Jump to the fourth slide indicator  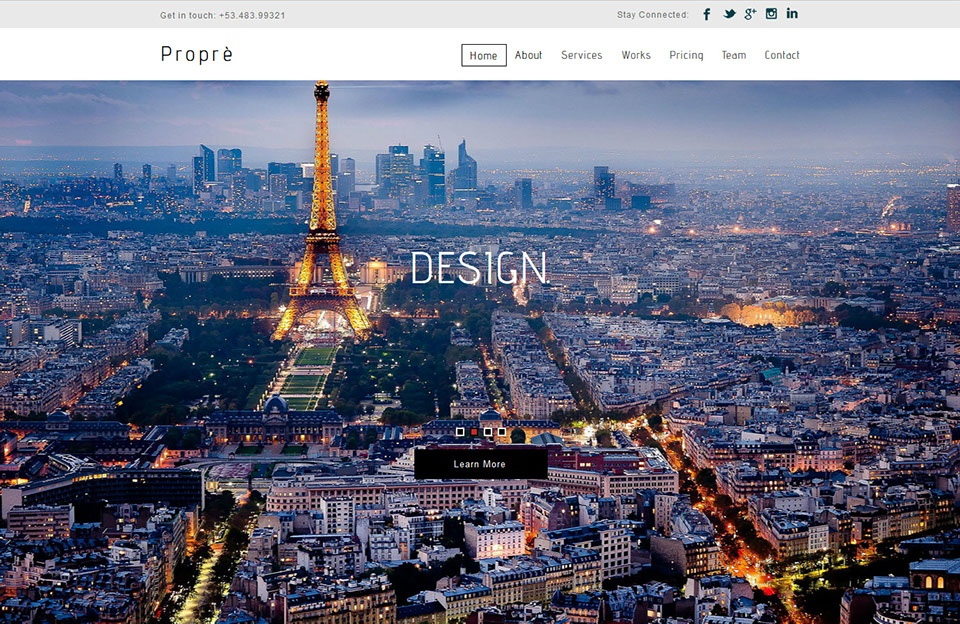(x=502, y=432)
